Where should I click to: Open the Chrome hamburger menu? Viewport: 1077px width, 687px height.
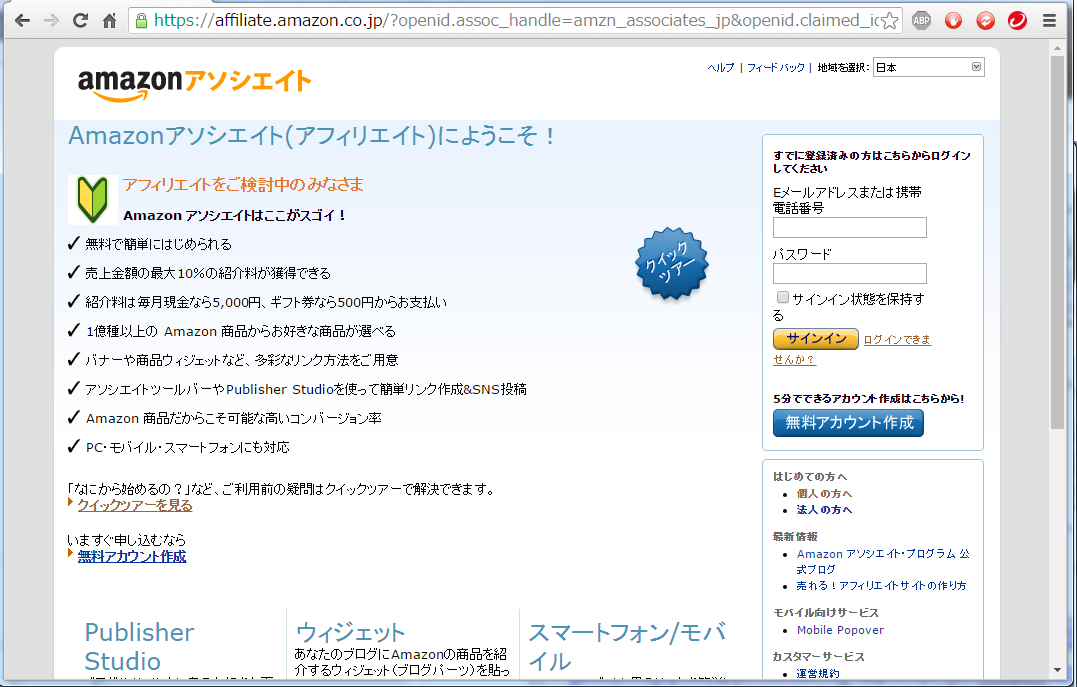pyautogui.click(x=1049, y=21)
